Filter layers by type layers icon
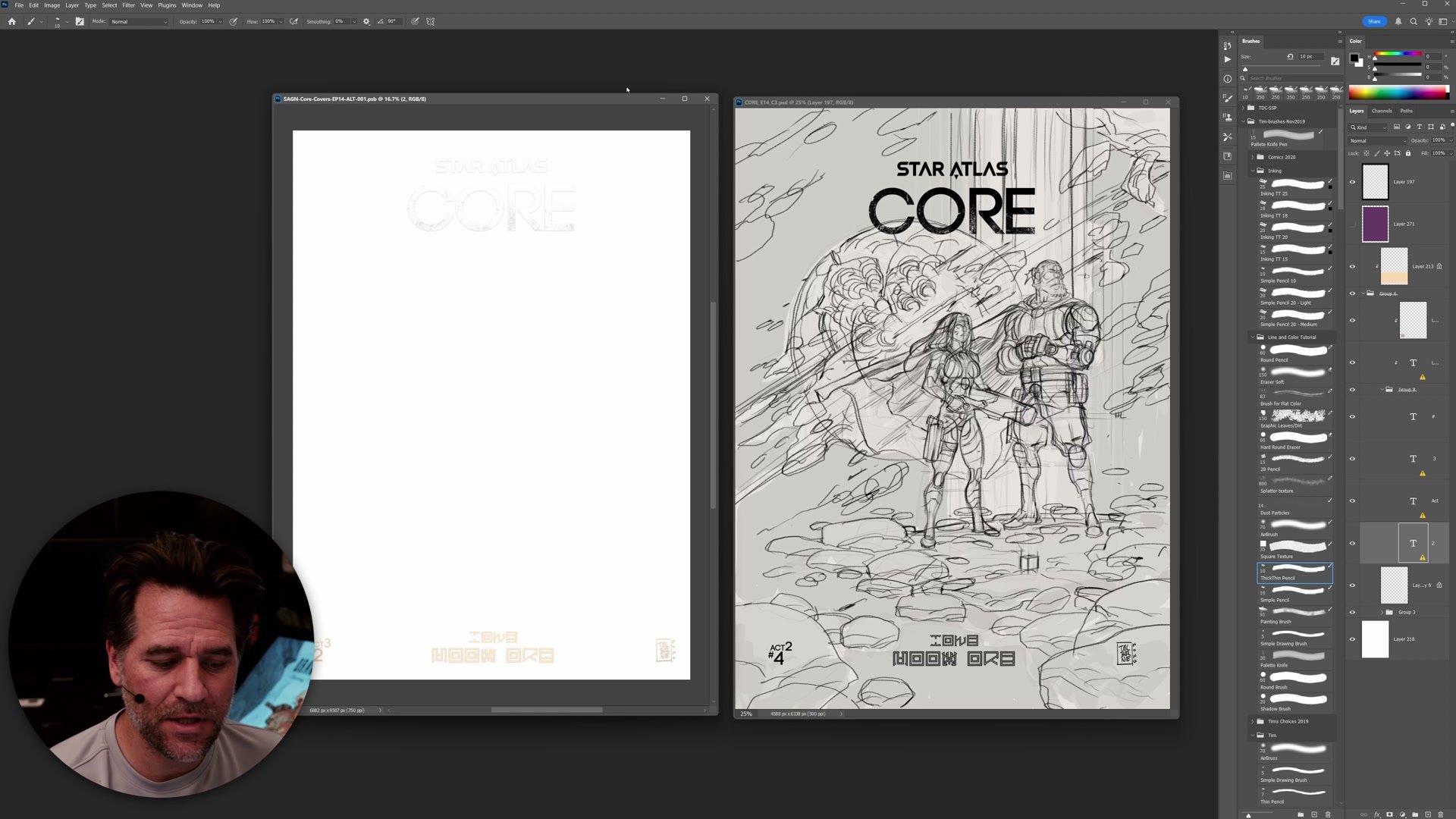The width and height of the screenshot is (1456, 819). pyautogui.click(x=1419, y=127)
